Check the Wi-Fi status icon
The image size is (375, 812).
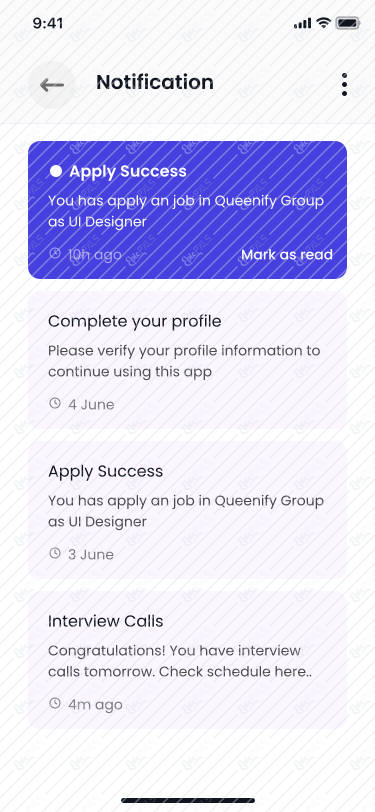point(324,23)
